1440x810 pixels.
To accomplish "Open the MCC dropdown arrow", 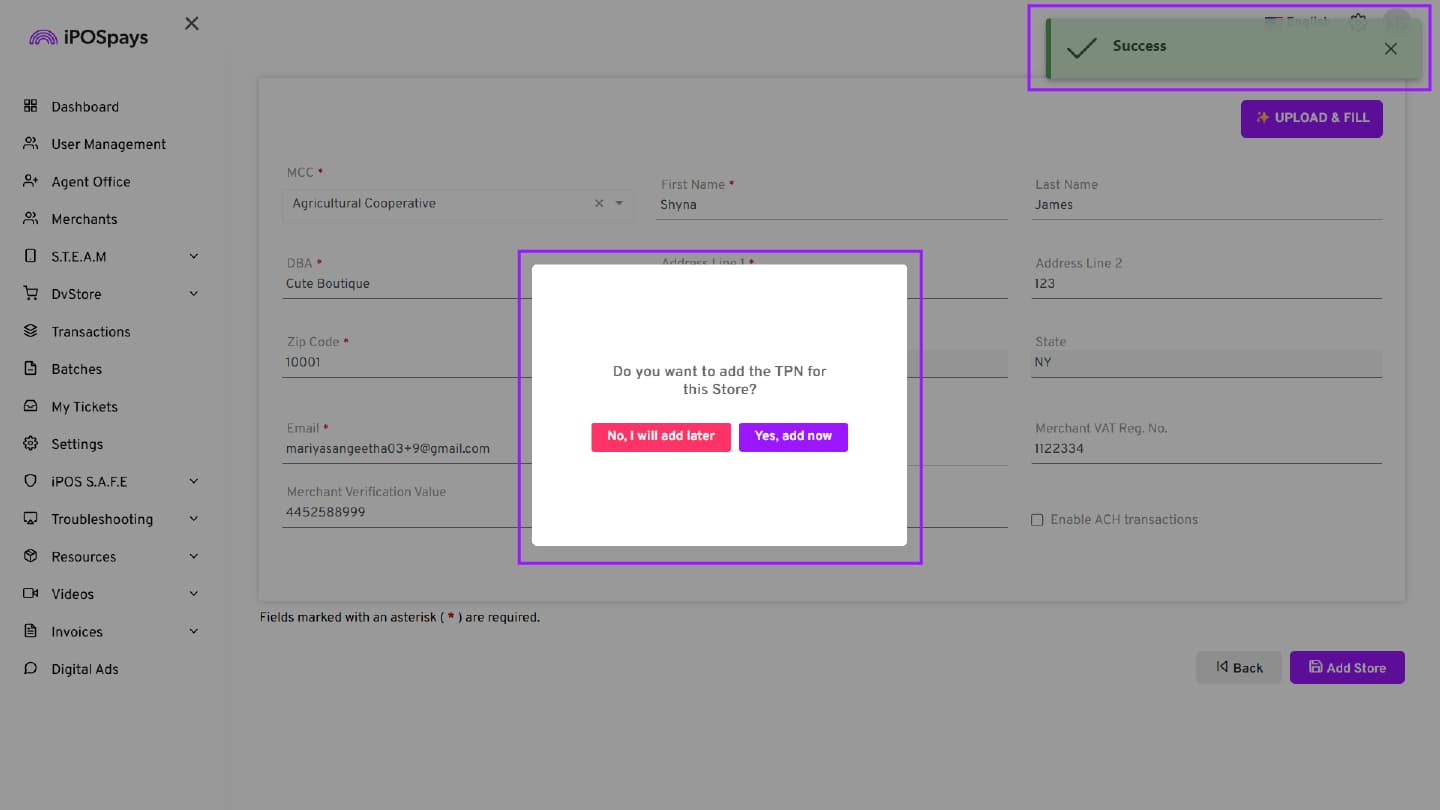I will (x=619, y=203).
